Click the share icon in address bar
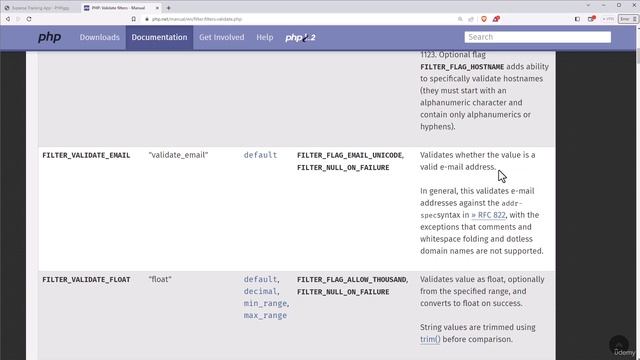Image resolution: width=640 pixels, height=360 pixels. [x=471, y=19]
